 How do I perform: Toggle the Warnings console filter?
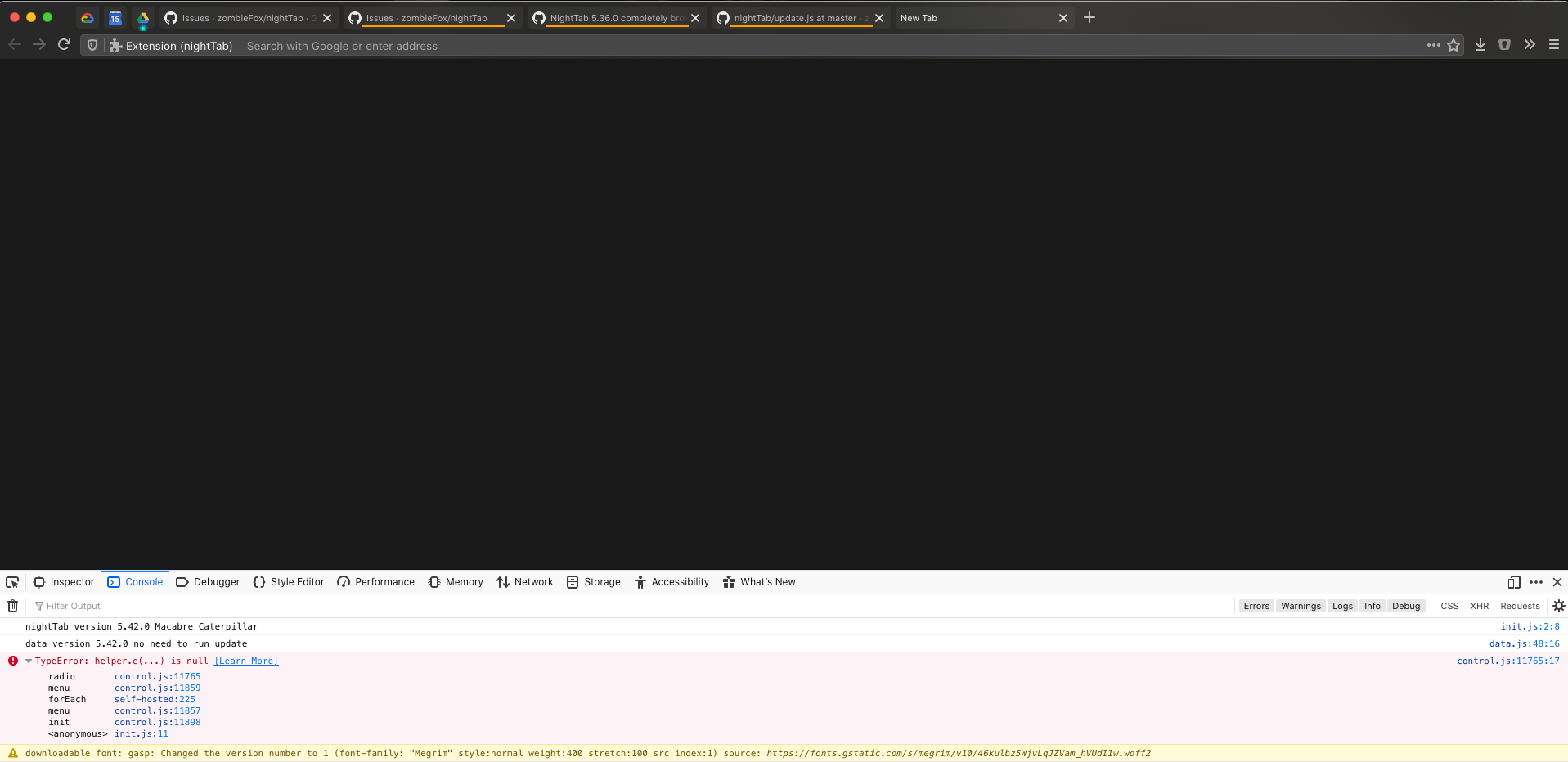(1301, 606)
